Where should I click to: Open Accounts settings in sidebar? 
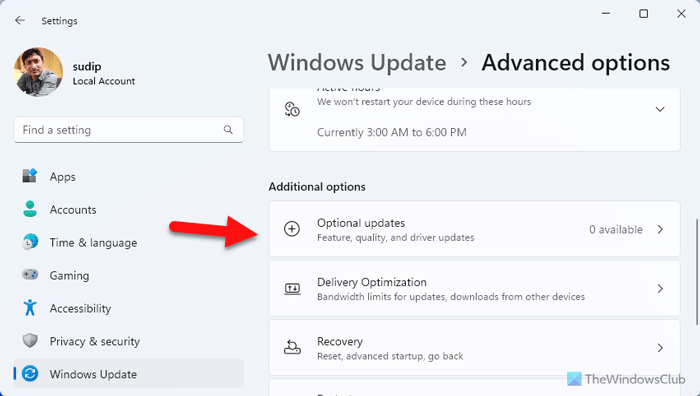tap(129, 209)
